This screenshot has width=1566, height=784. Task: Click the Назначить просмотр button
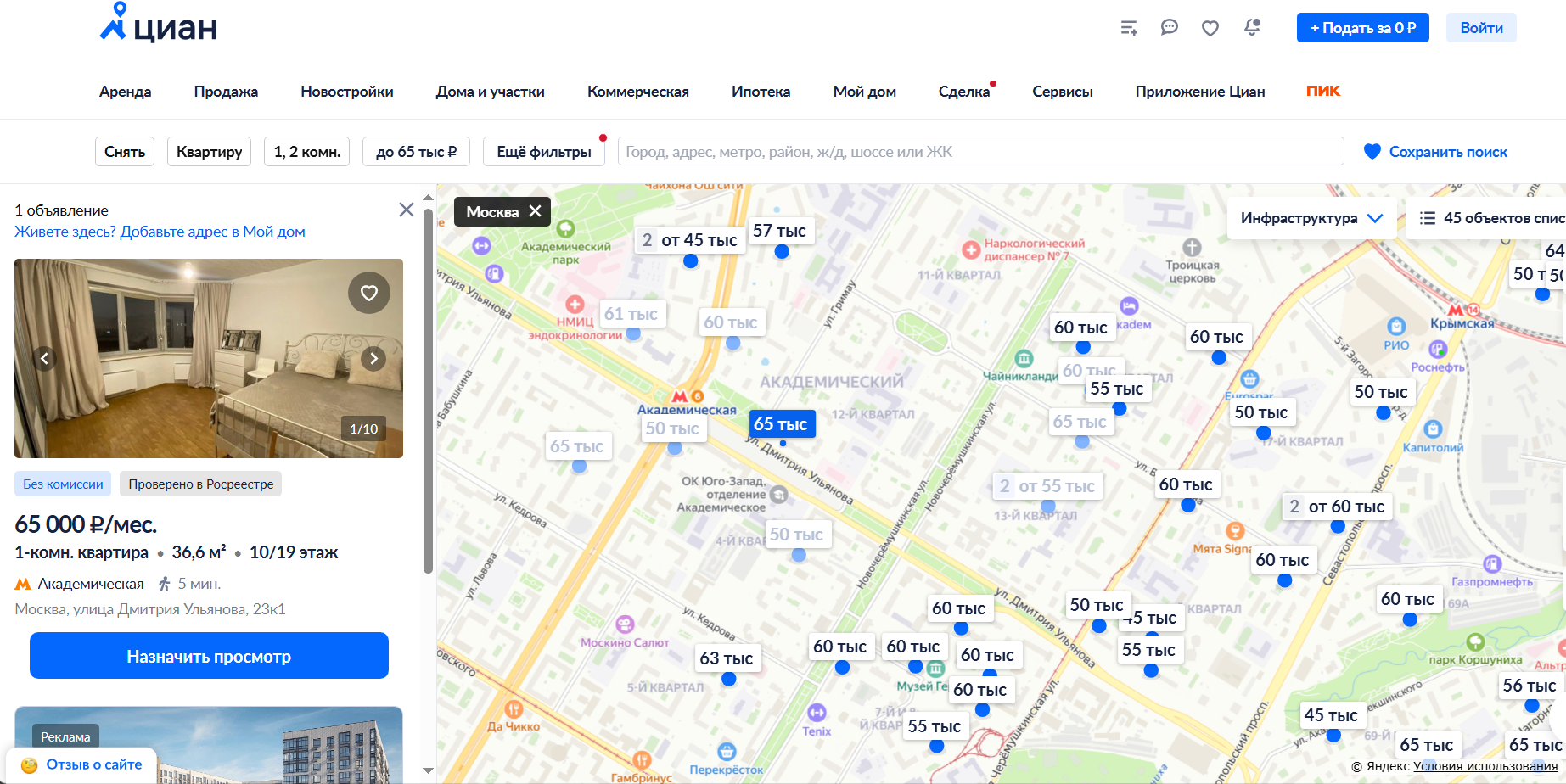pyautogui.click(x=209, y=656)
